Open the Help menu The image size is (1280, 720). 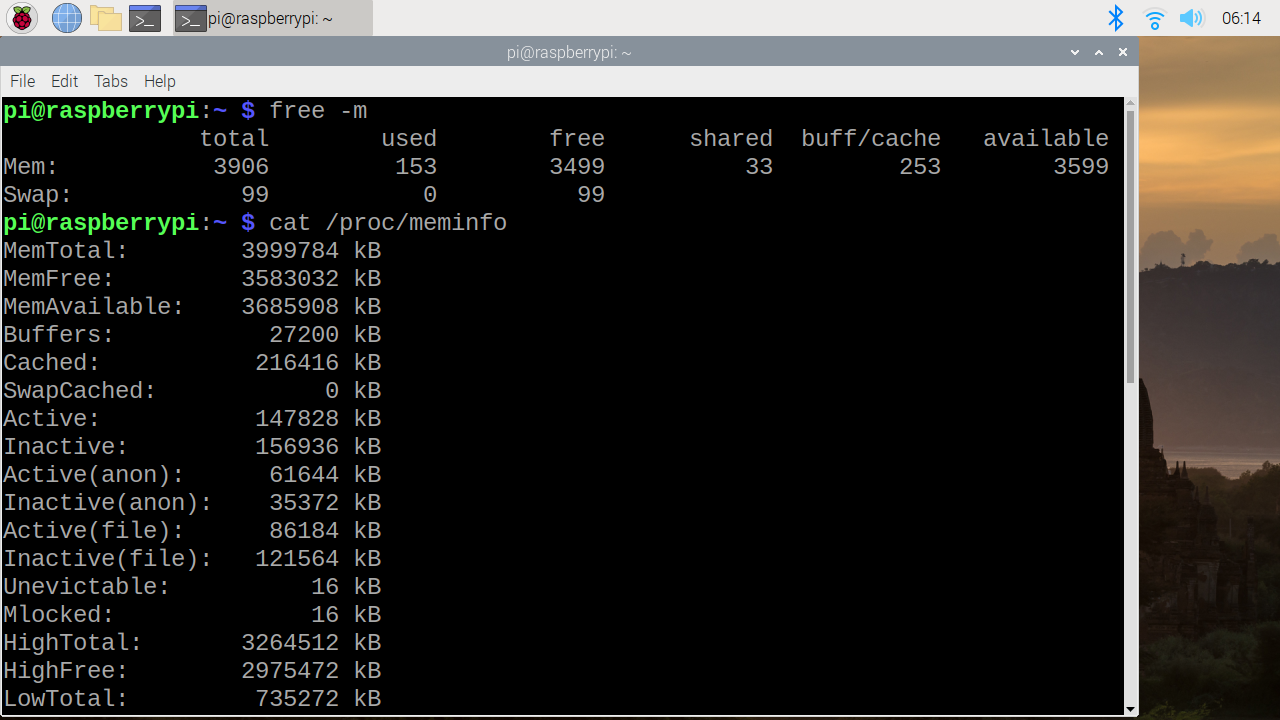tap(159, 81)
